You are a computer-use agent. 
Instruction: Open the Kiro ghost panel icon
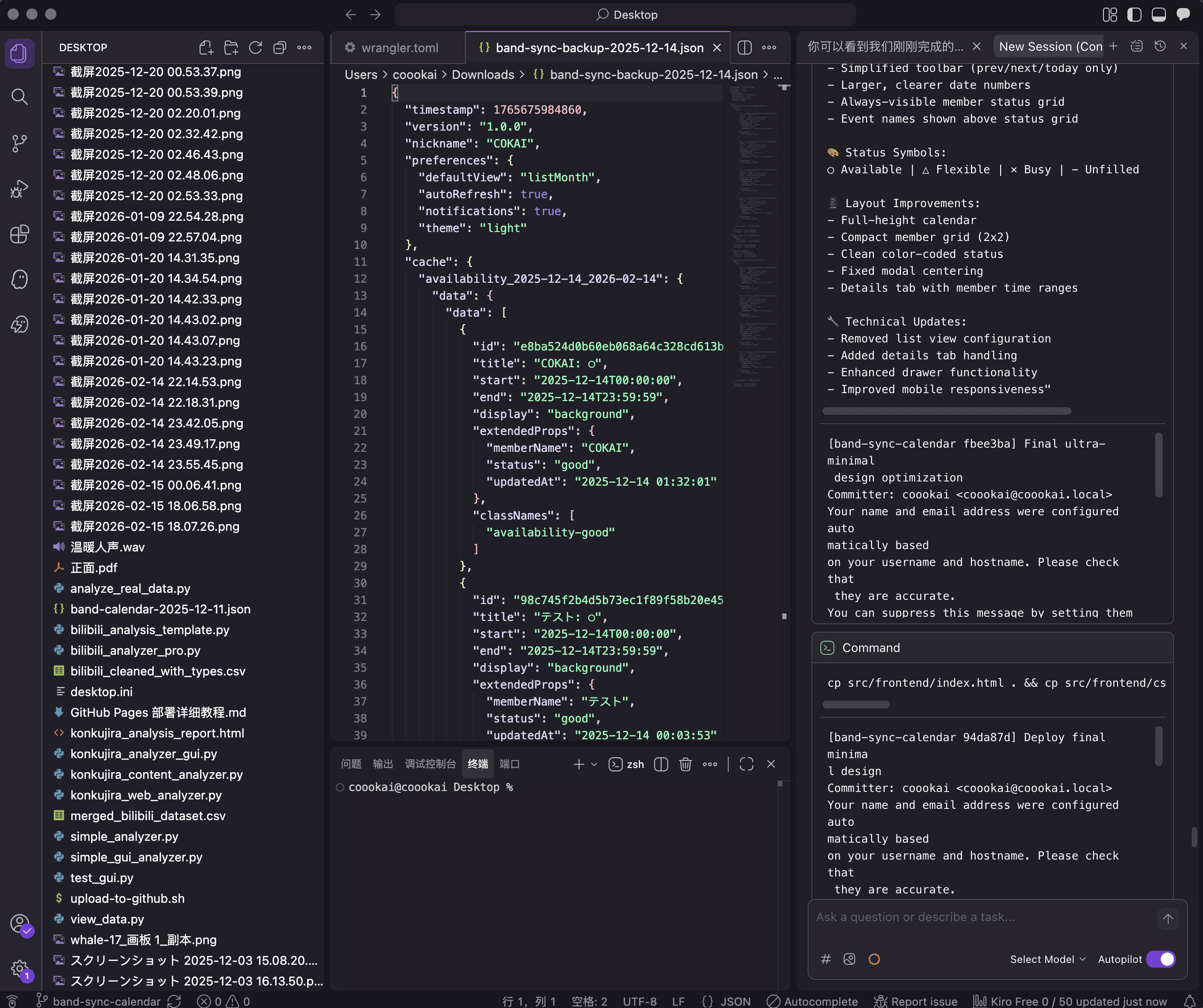tap(19, 279)
